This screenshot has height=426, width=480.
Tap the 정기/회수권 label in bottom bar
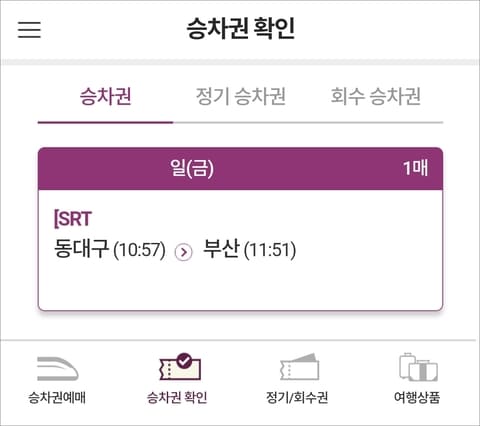297,398
